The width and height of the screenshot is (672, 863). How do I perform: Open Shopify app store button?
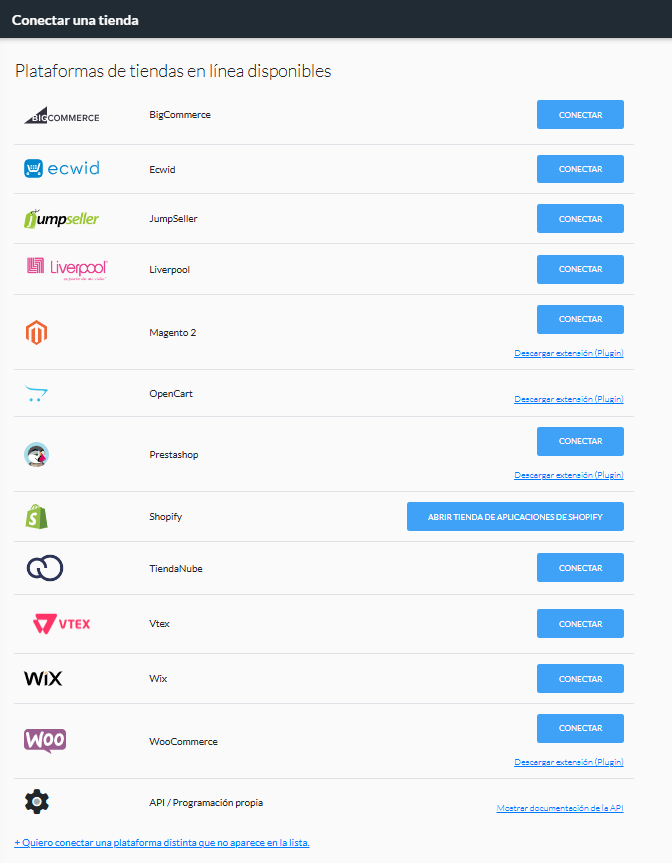click(515, 516)
